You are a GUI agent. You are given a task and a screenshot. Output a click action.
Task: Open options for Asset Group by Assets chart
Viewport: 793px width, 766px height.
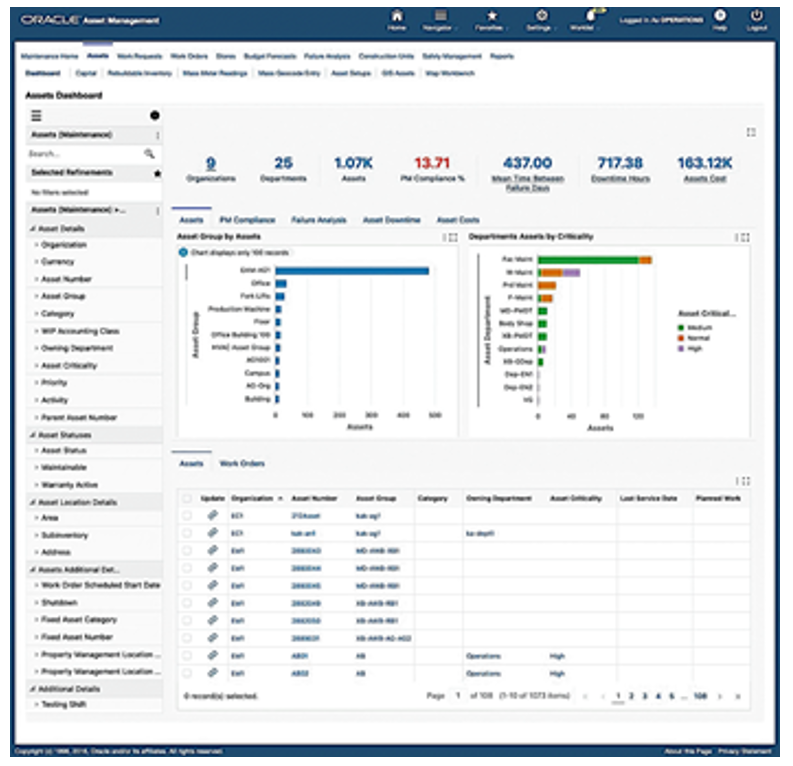(444, 237)
